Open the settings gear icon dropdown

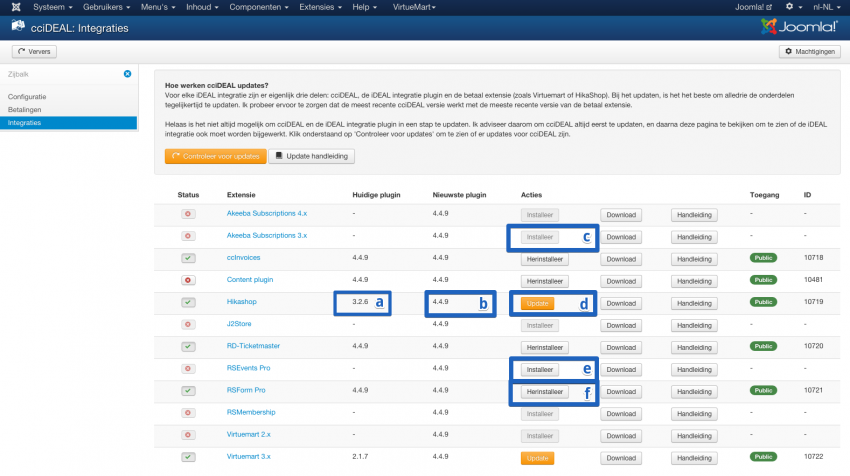point(793,7)
